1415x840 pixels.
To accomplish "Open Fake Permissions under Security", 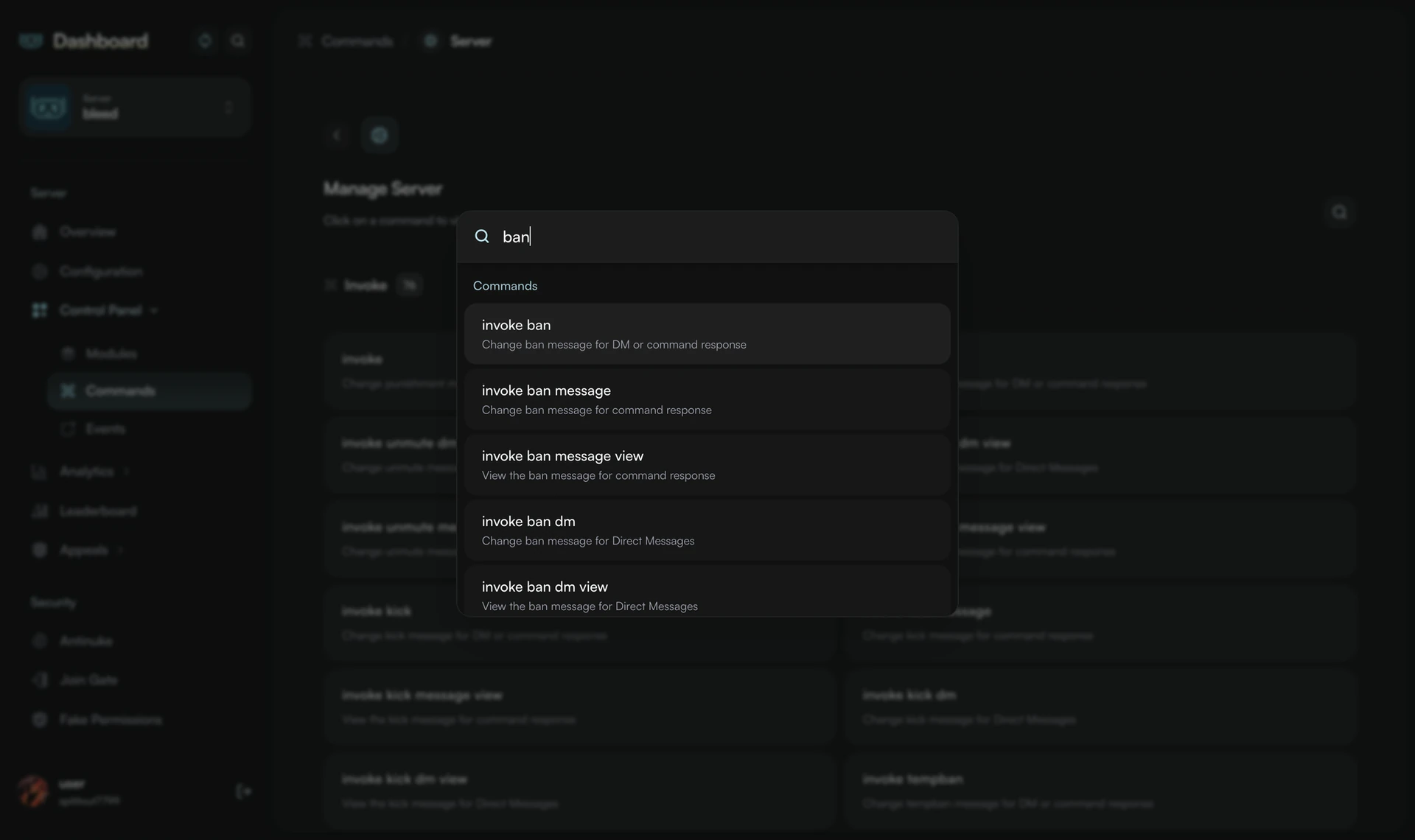I will click(97, 720).
